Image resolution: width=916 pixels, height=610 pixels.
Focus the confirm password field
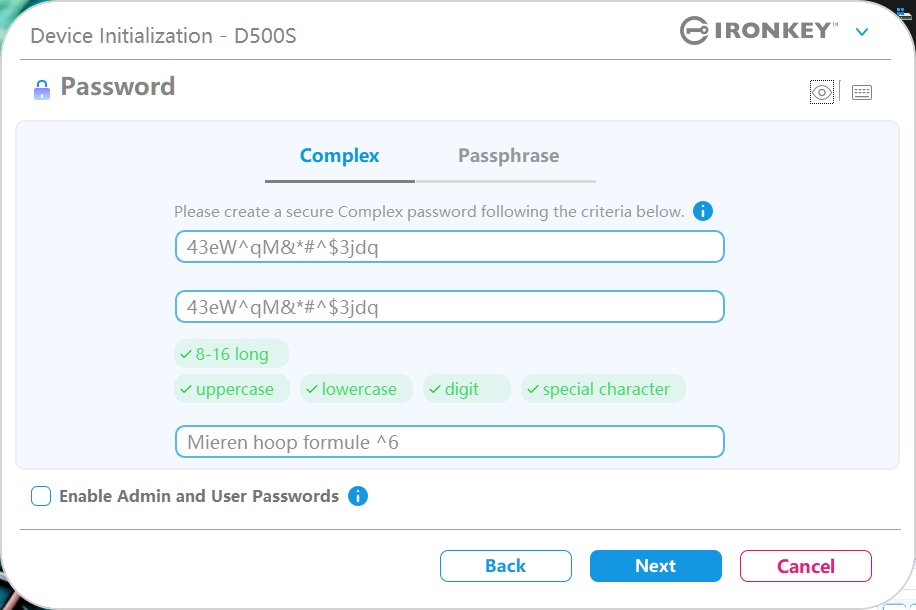coord(449,307)
